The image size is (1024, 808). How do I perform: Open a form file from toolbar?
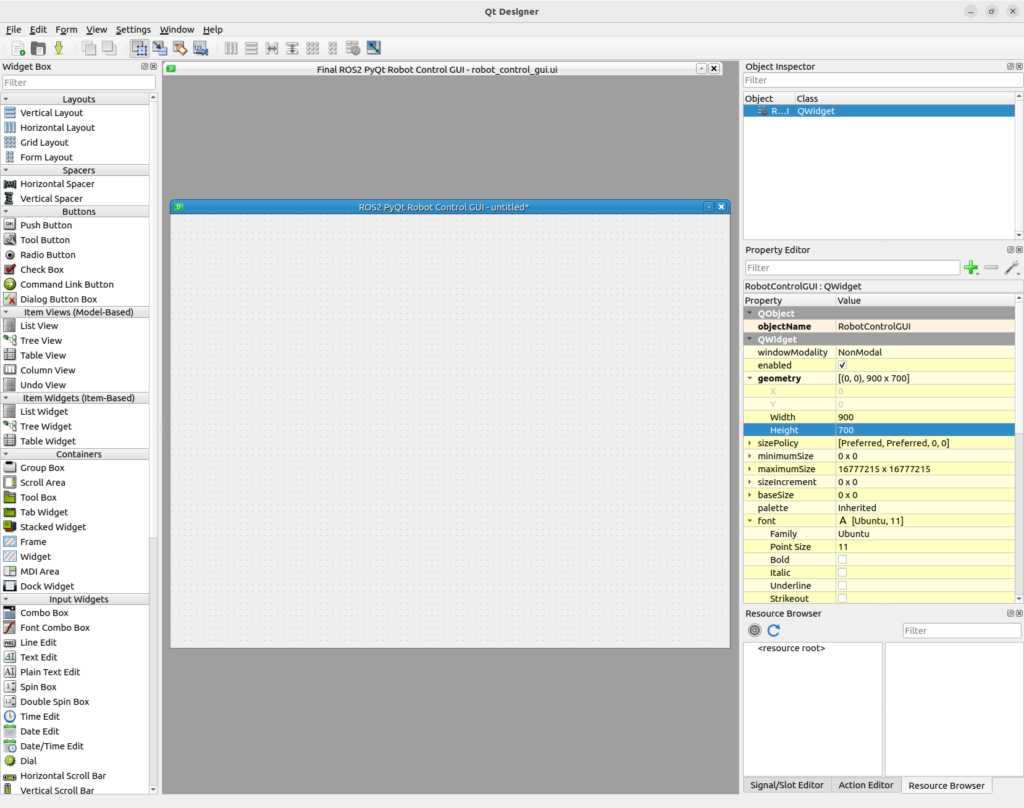[x=39, y=48]
